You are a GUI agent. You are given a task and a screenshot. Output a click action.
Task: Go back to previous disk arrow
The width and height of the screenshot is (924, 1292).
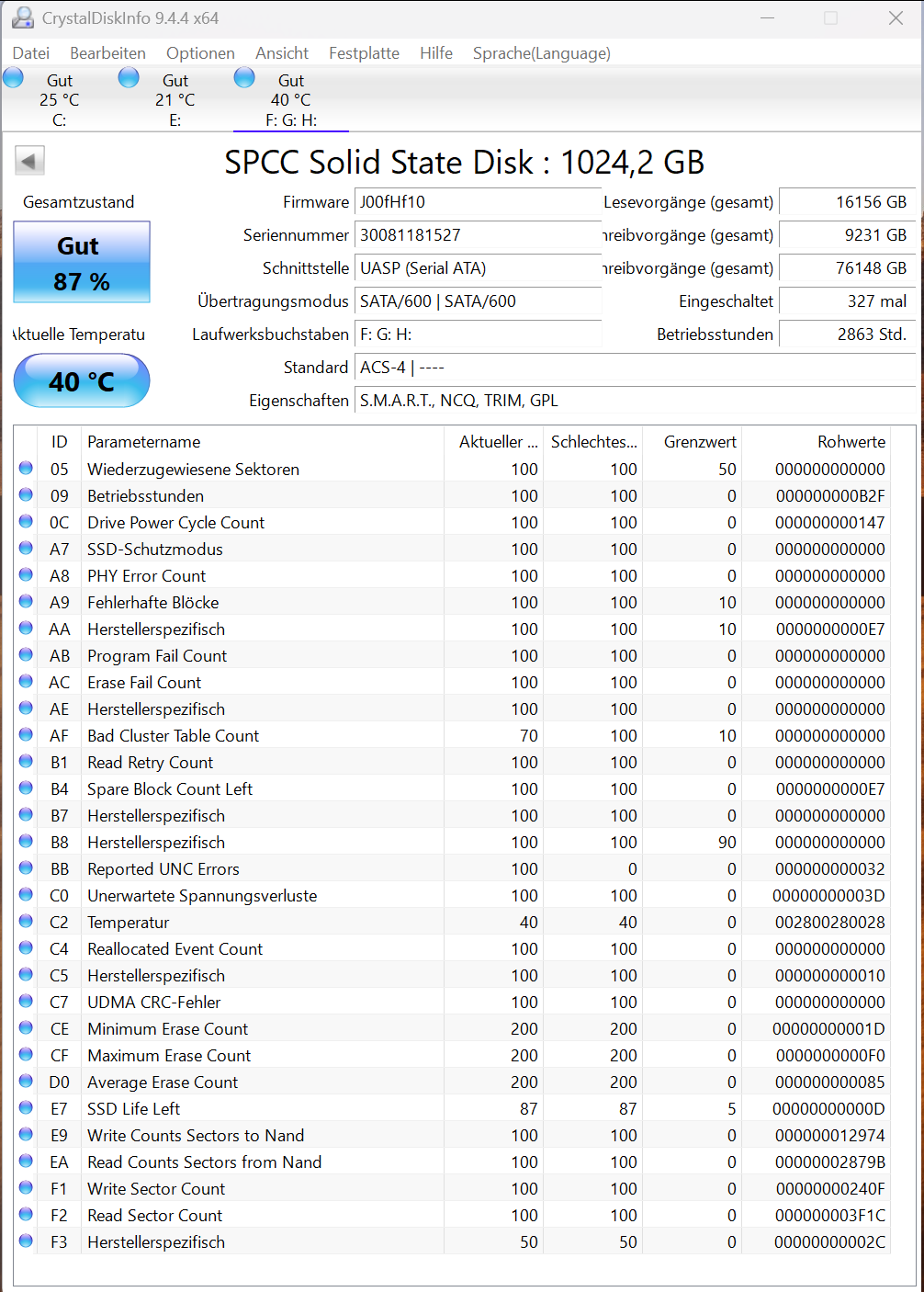[29, 162]
